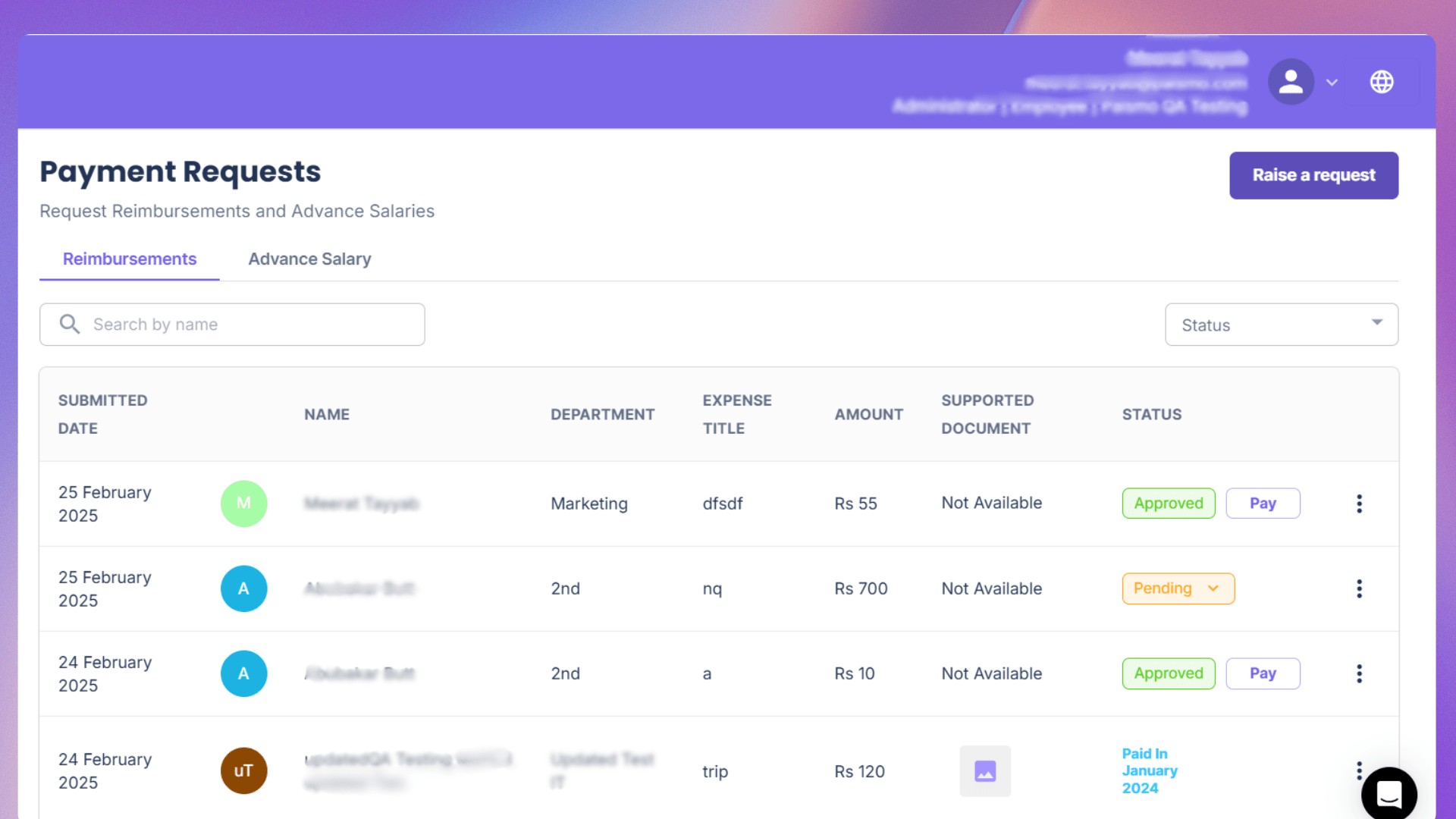Image resolution: width=1456 pixels, height=819 pixels.
Task: Click the Search by name field
Action: [250, 325]
